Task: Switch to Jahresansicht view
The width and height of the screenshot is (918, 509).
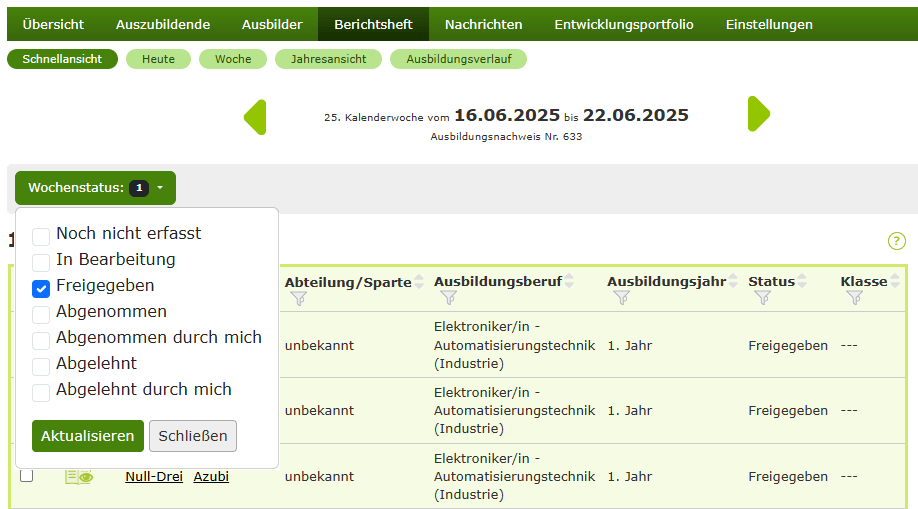Action: point(328,59)
